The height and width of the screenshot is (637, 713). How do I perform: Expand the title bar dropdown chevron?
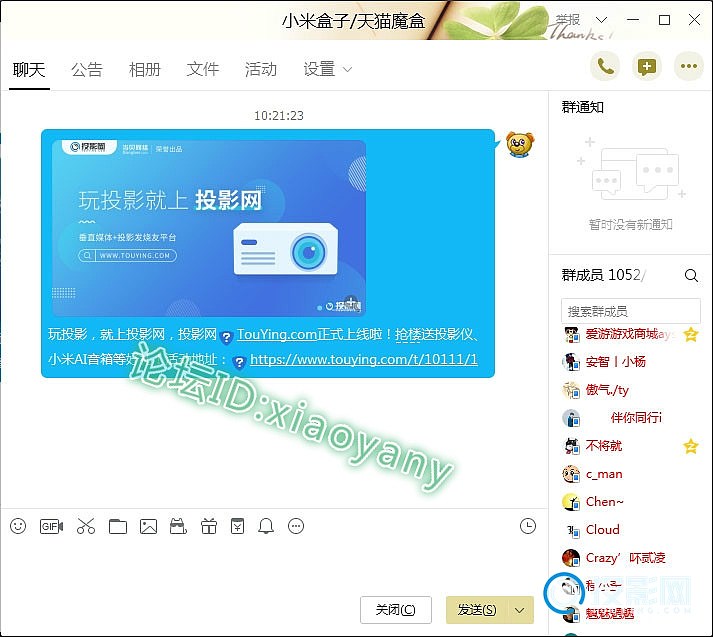(x=601, y=20)
